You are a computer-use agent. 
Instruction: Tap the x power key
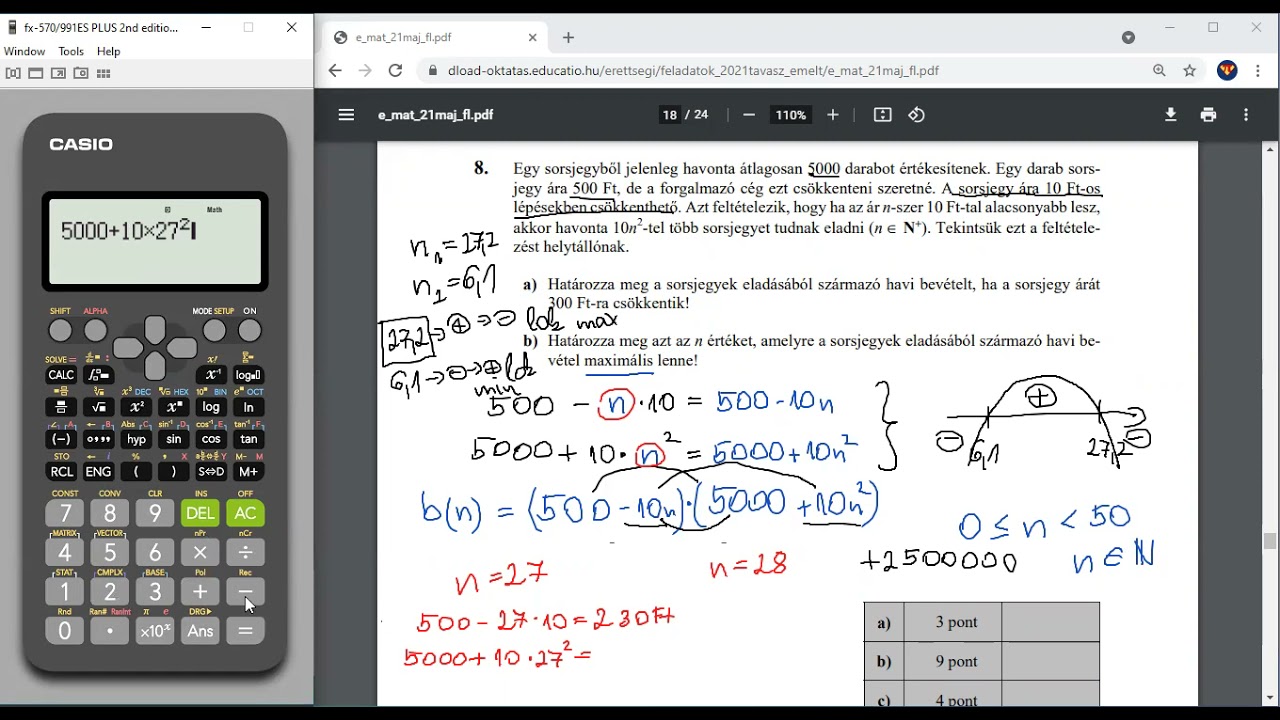coord(174,407)
